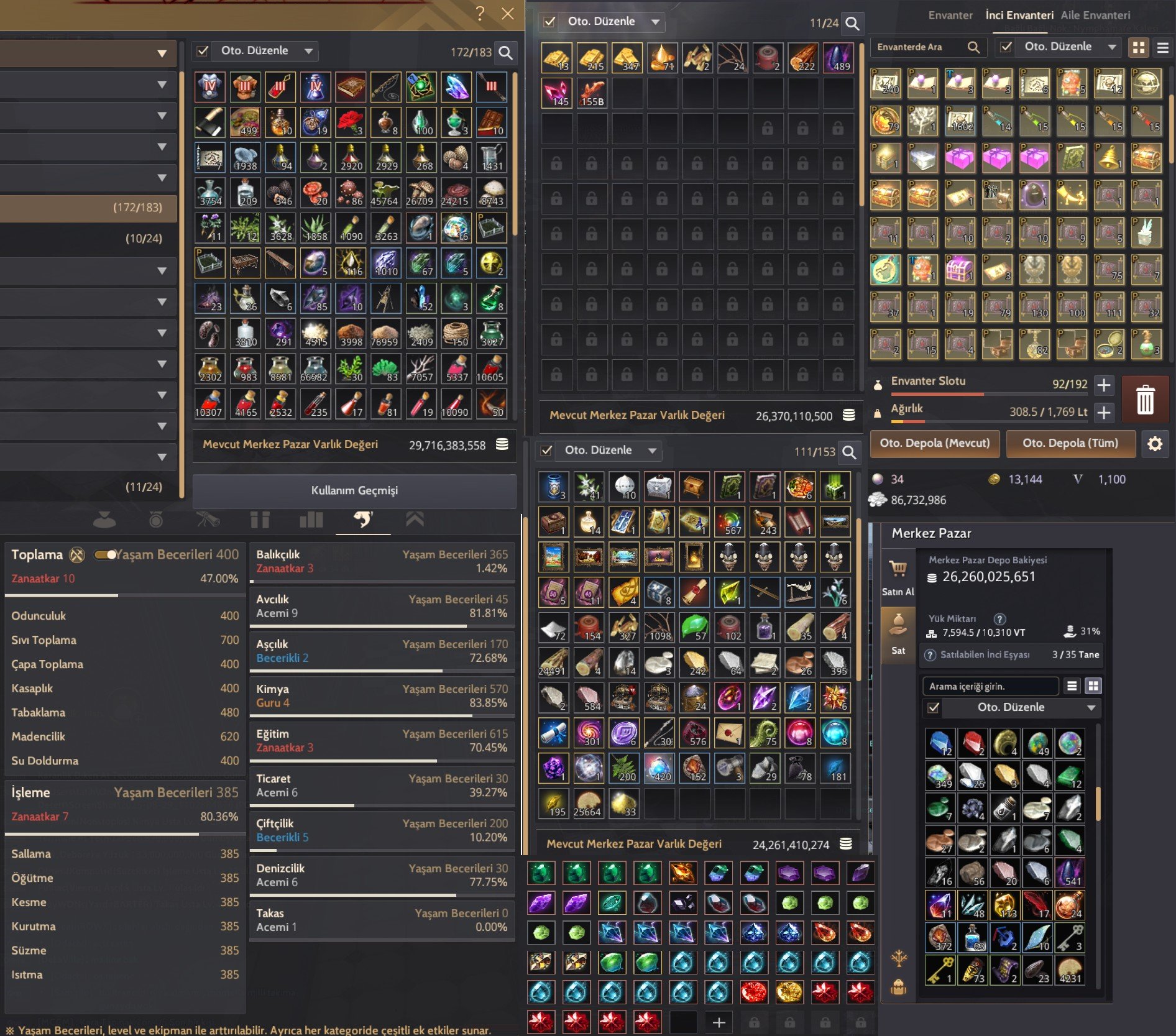This screenshot has width=1176, height=1036.
Task: Open the double chevron tab icon
Action: click(x=415, y=520)
